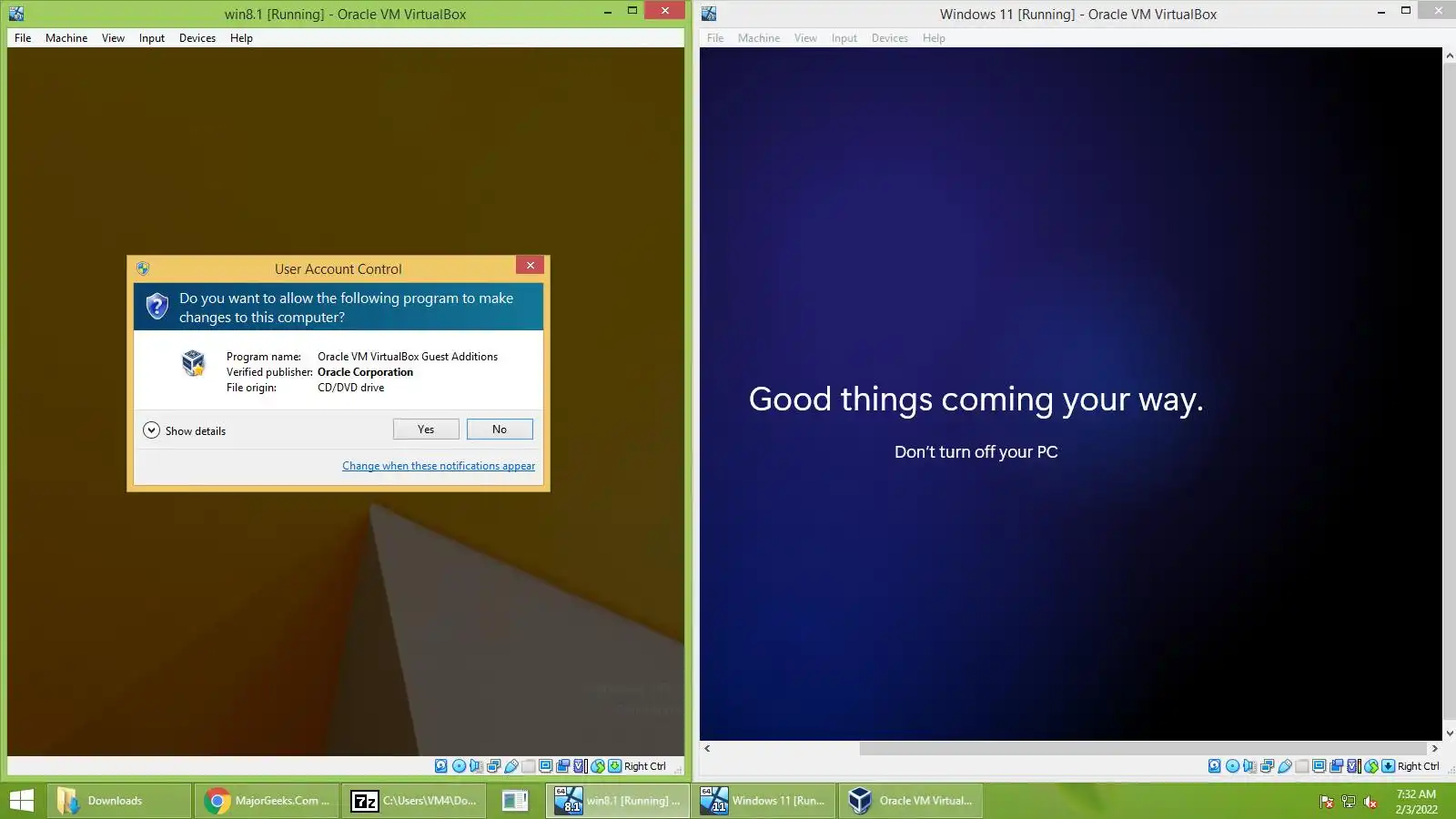Image resolution: width=1456 pixels, height=819 pixels.
Task: Click network indicator in Windows 11 status bar
Action: tap(1268, 766)
